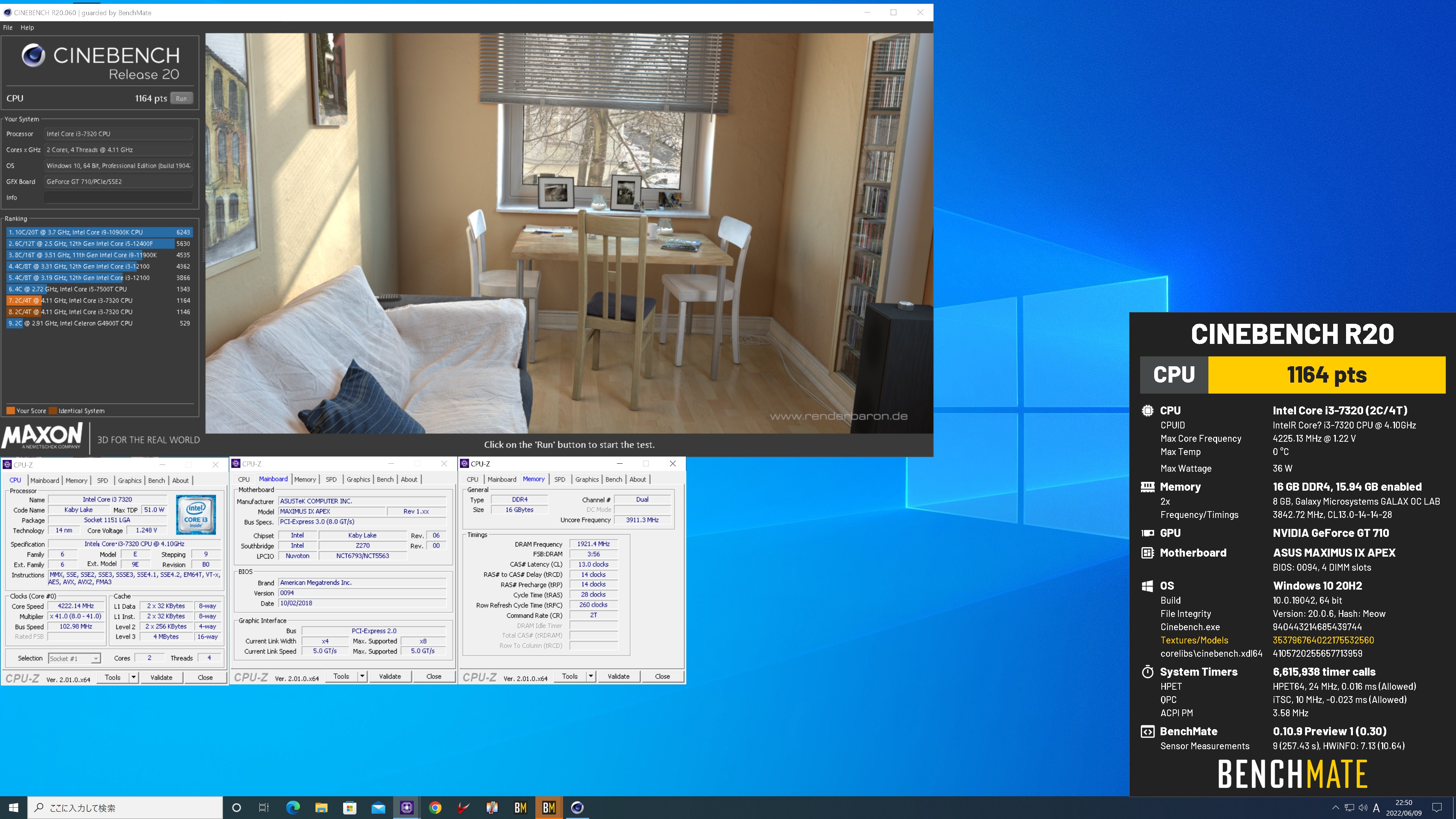Image resolution: width=1456 pixels, height=819 pixels.
Task: Click the yellow Textures/Models hash text
Action: [1323, 640]
